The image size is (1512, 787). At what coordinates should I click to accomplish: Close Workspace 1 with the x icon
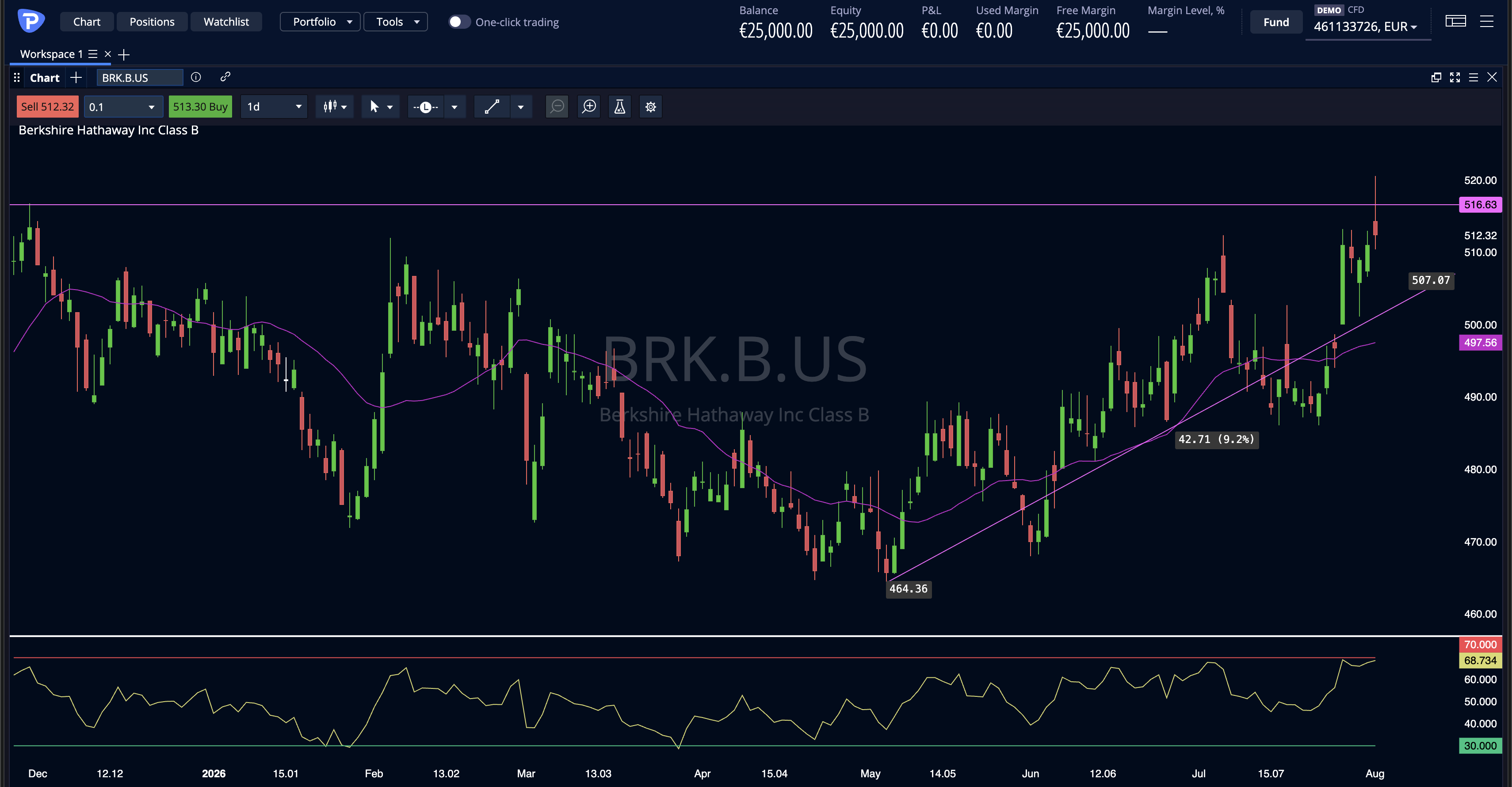click(x=108, y=54)
